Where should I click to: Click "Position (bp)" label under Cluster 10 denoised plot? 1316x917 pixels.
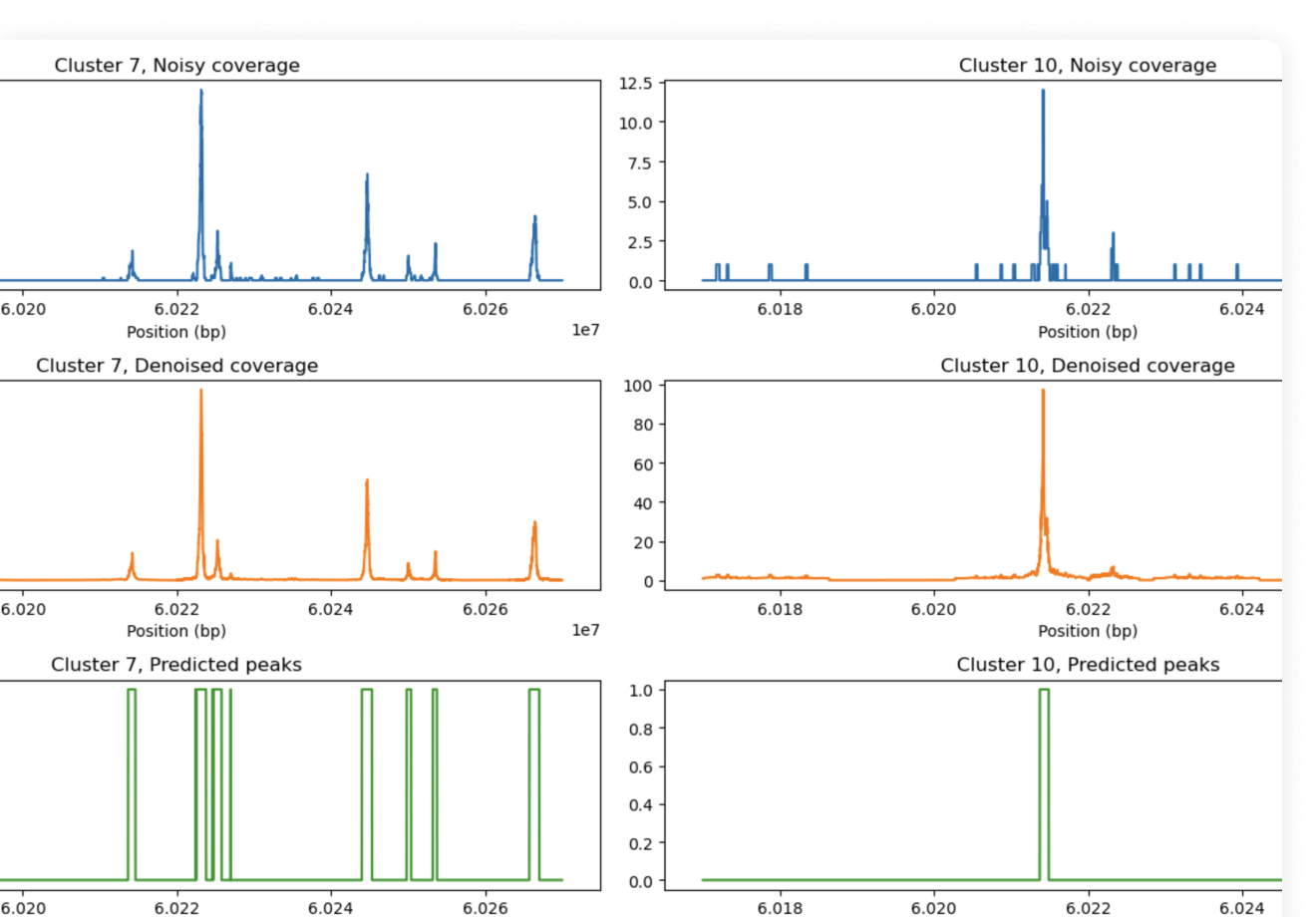(1087, 631)
